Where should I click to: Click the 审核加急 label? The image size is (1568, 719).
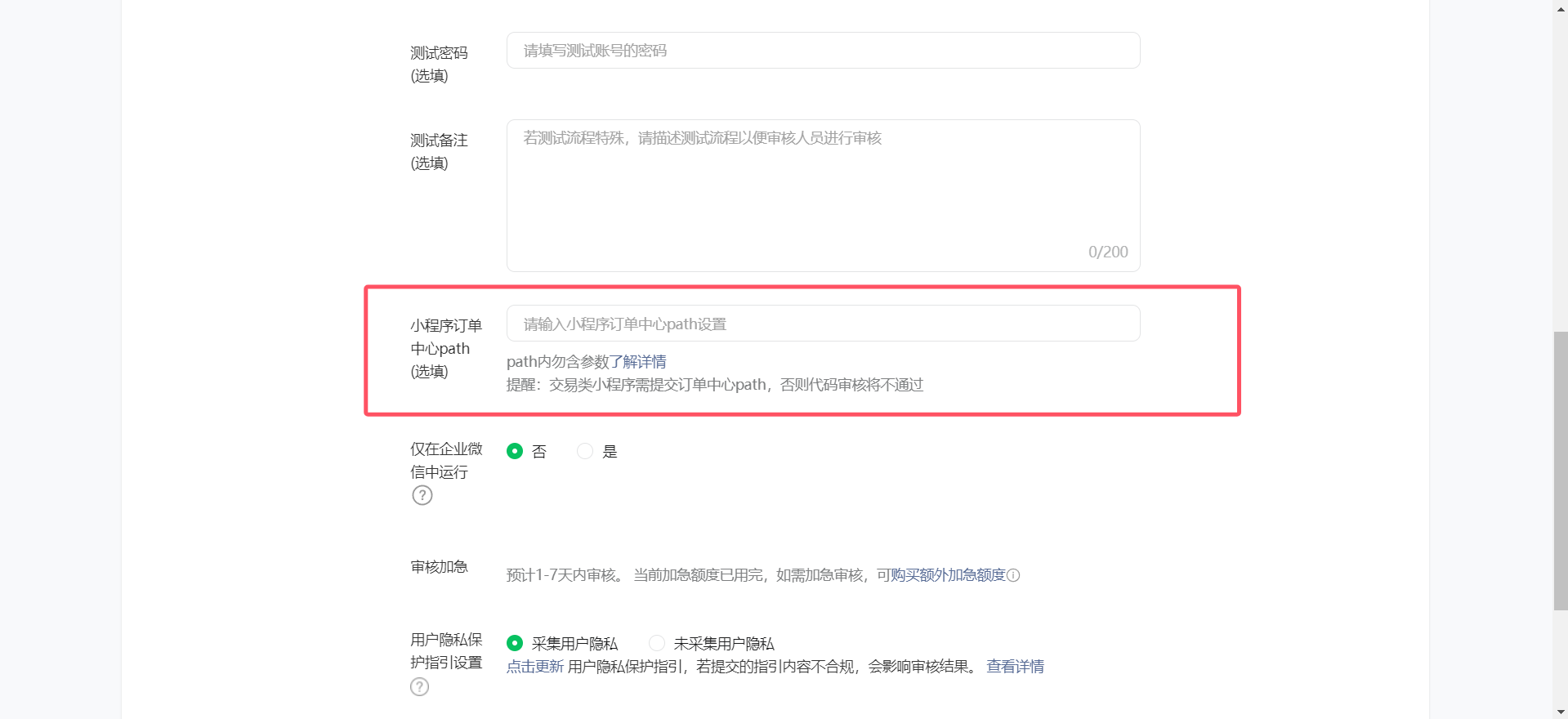tap(439, 567)
